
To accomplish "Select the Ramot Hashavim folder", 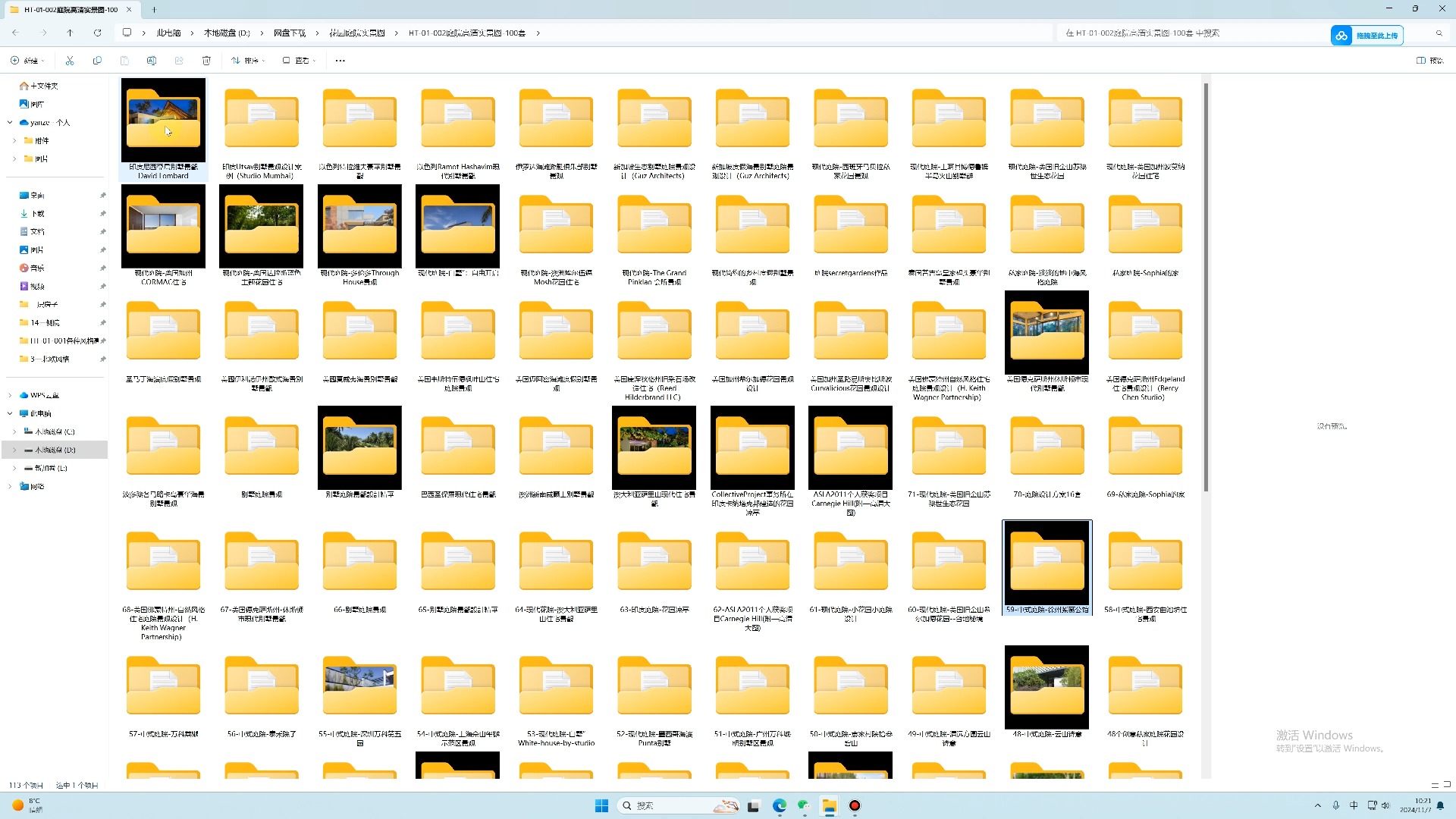I will [458, 129].
